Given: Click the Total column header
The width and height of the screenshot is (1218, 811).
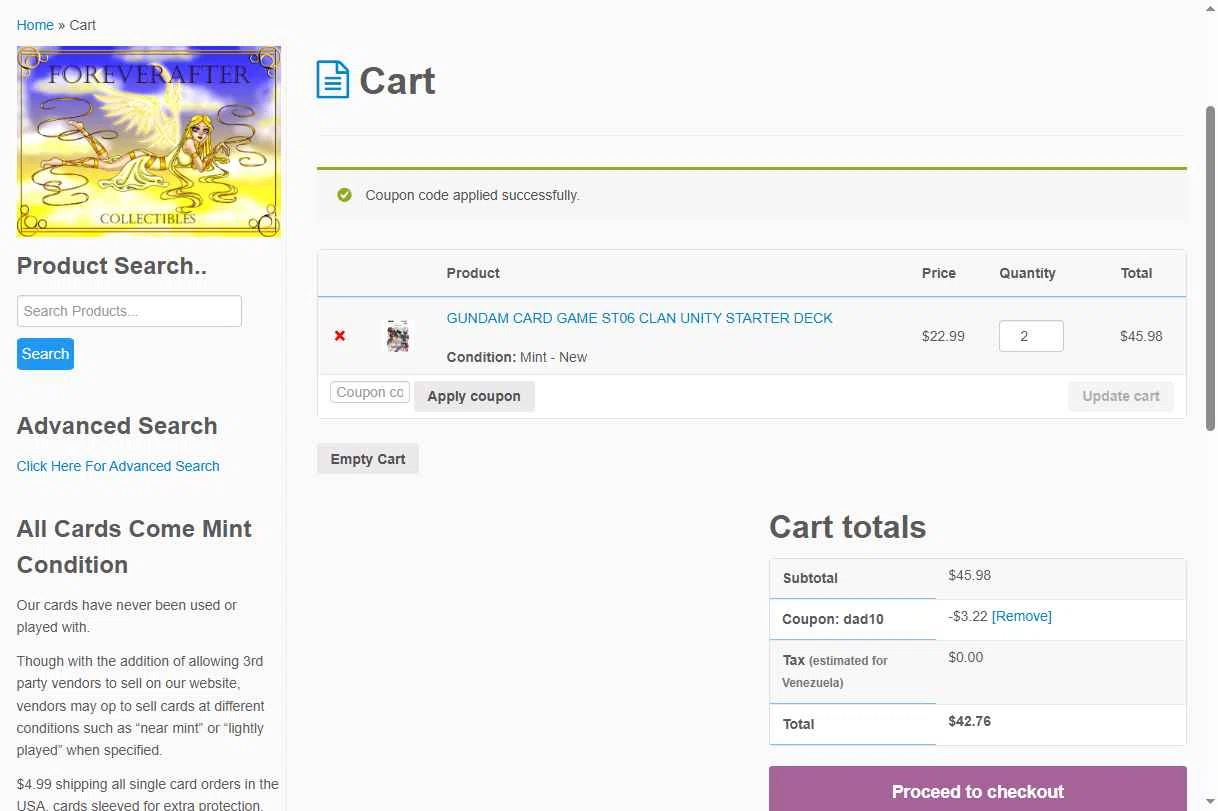Looking at the screenshot, I should pos(1136,273).
